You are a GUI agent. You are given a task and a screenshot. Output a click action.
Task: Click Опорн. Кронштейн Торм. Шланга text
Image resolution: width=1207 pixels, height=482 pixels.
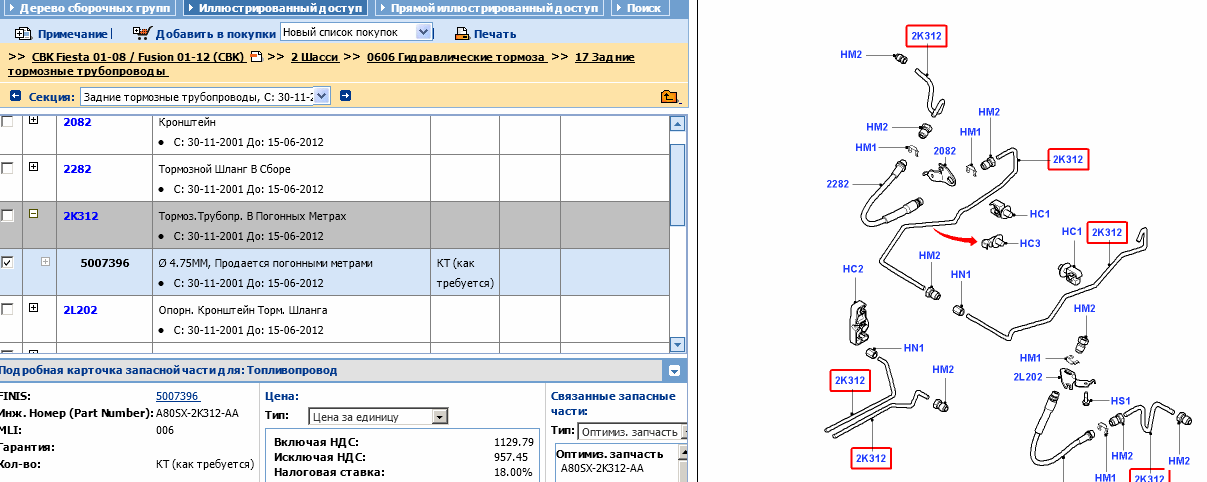(x=243, y=310)
